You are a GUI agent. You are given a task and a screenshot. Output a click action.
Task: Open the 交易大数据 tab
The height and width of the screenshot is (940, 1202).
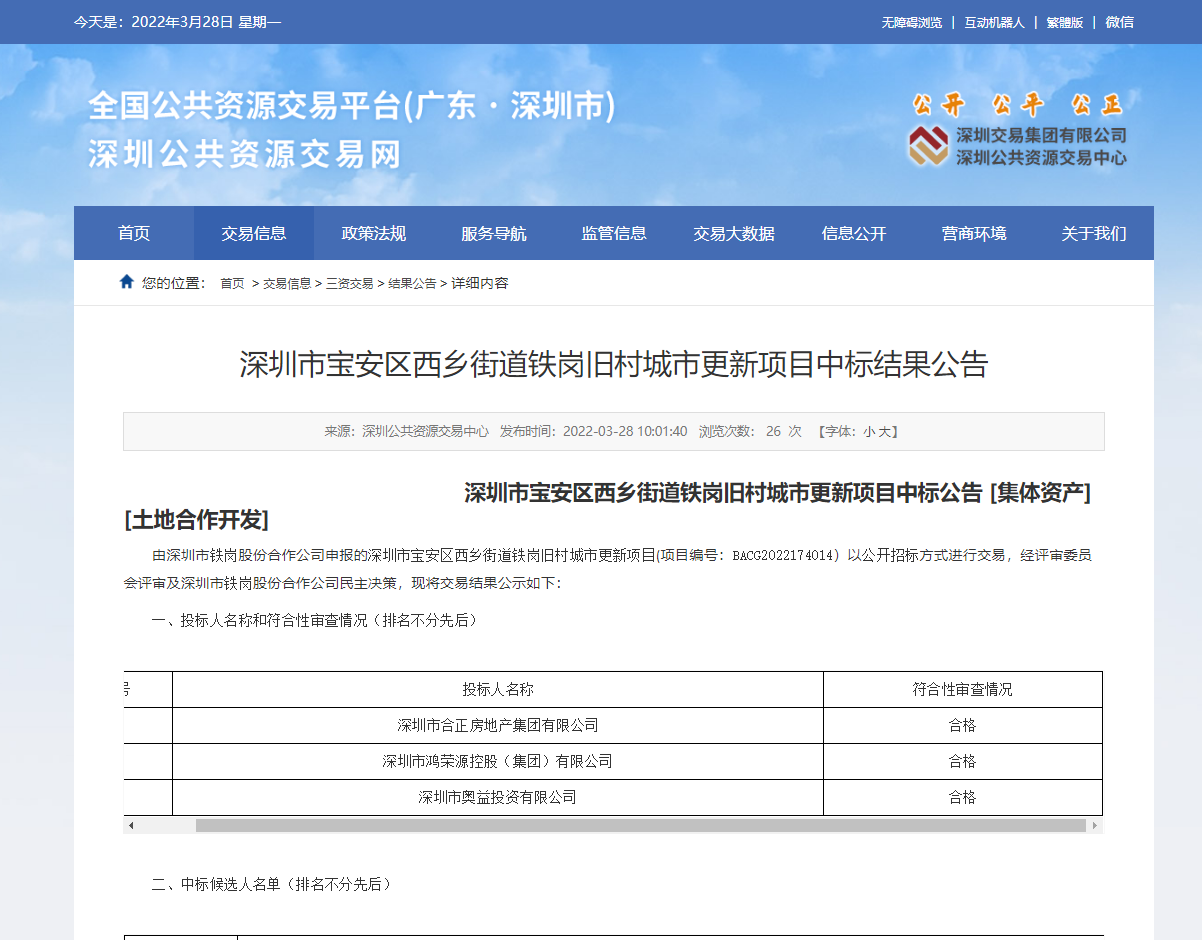pyautogui.click(x=734, y=234)
